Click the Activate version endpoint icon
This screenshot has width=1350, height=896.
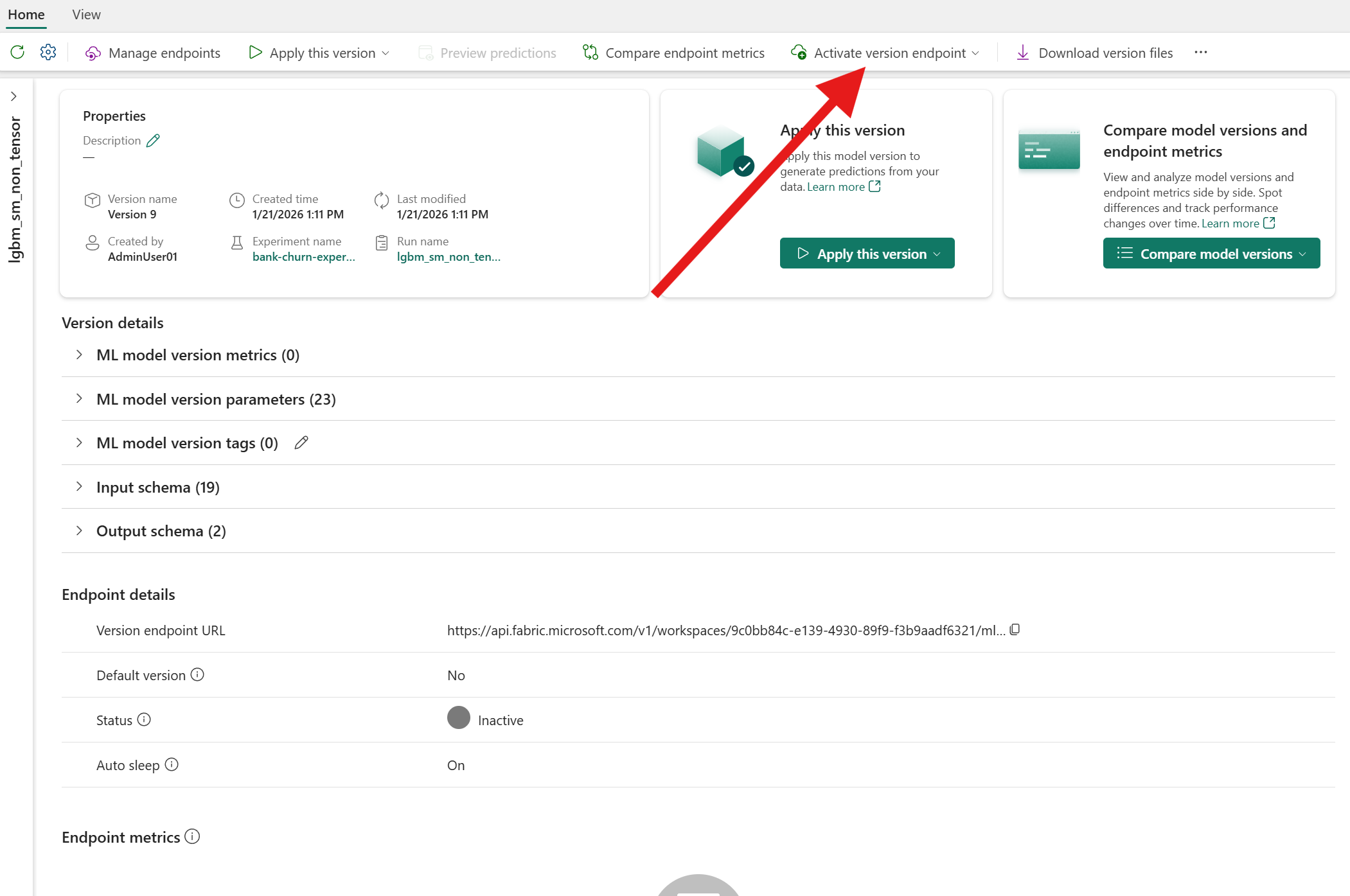tap(798, 53)
